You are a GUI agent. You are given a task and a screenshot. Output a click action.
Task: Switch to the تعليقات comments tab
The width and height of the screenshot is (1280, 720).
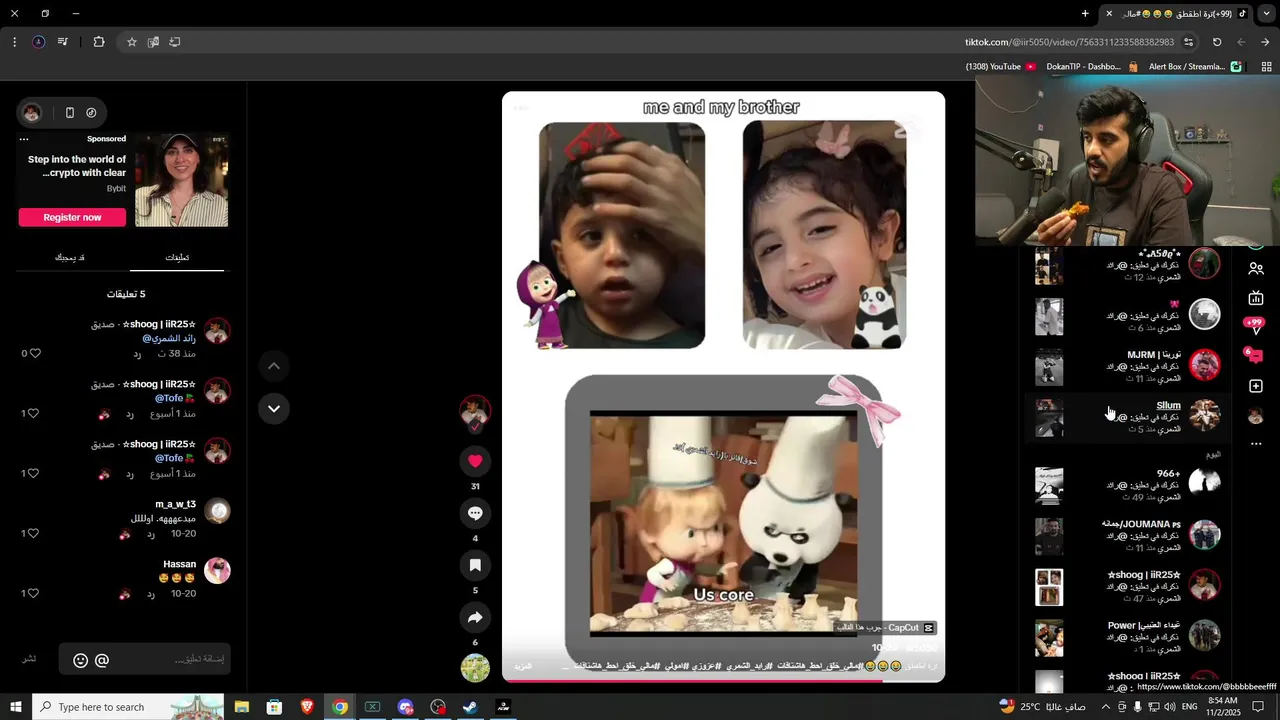pos(177,258)
